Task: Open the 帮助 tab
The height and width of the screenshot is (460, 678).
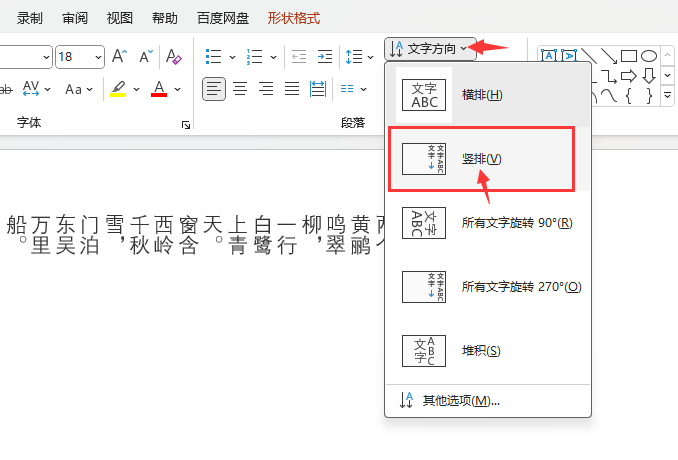Action: pyautogui.click(x=165, y=18)
